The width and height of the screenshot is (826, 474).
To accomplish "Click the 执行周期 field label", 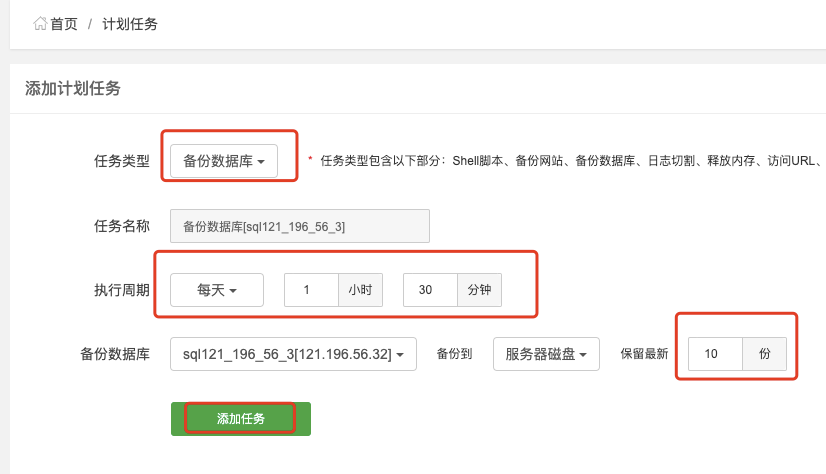I will click(122, 290).
